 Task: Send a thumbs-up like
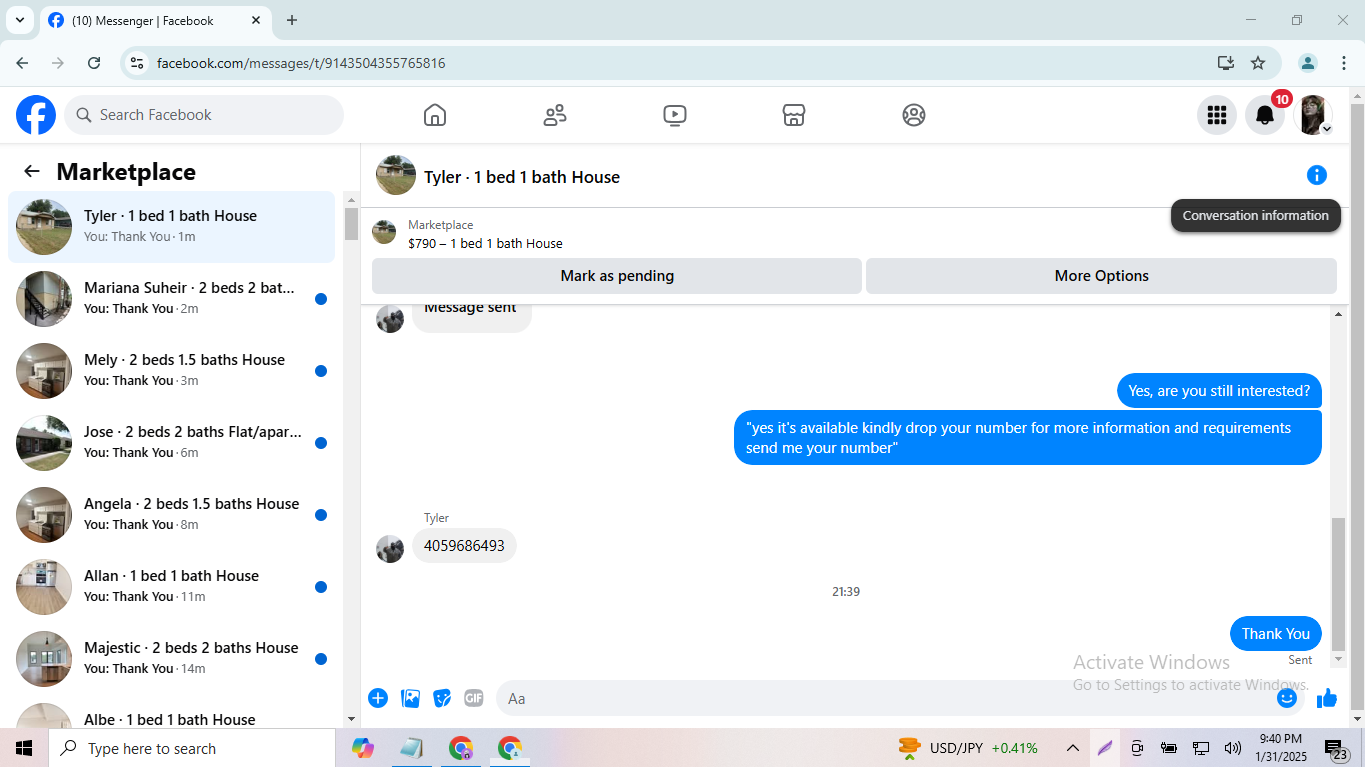pos(1327,698)
